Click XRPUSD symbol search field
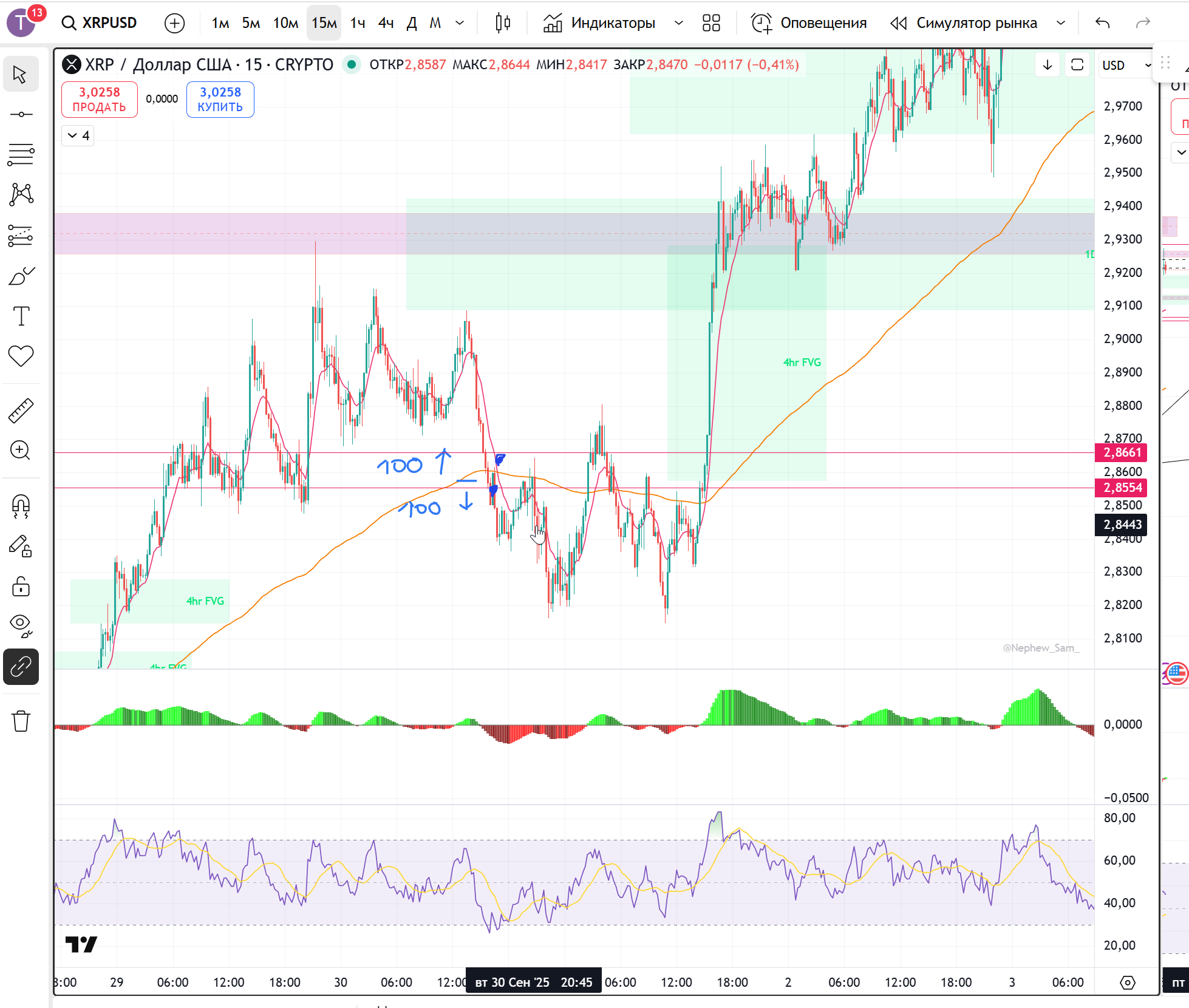Screen dimensions: 1189x1008 (x=100, y=23)
